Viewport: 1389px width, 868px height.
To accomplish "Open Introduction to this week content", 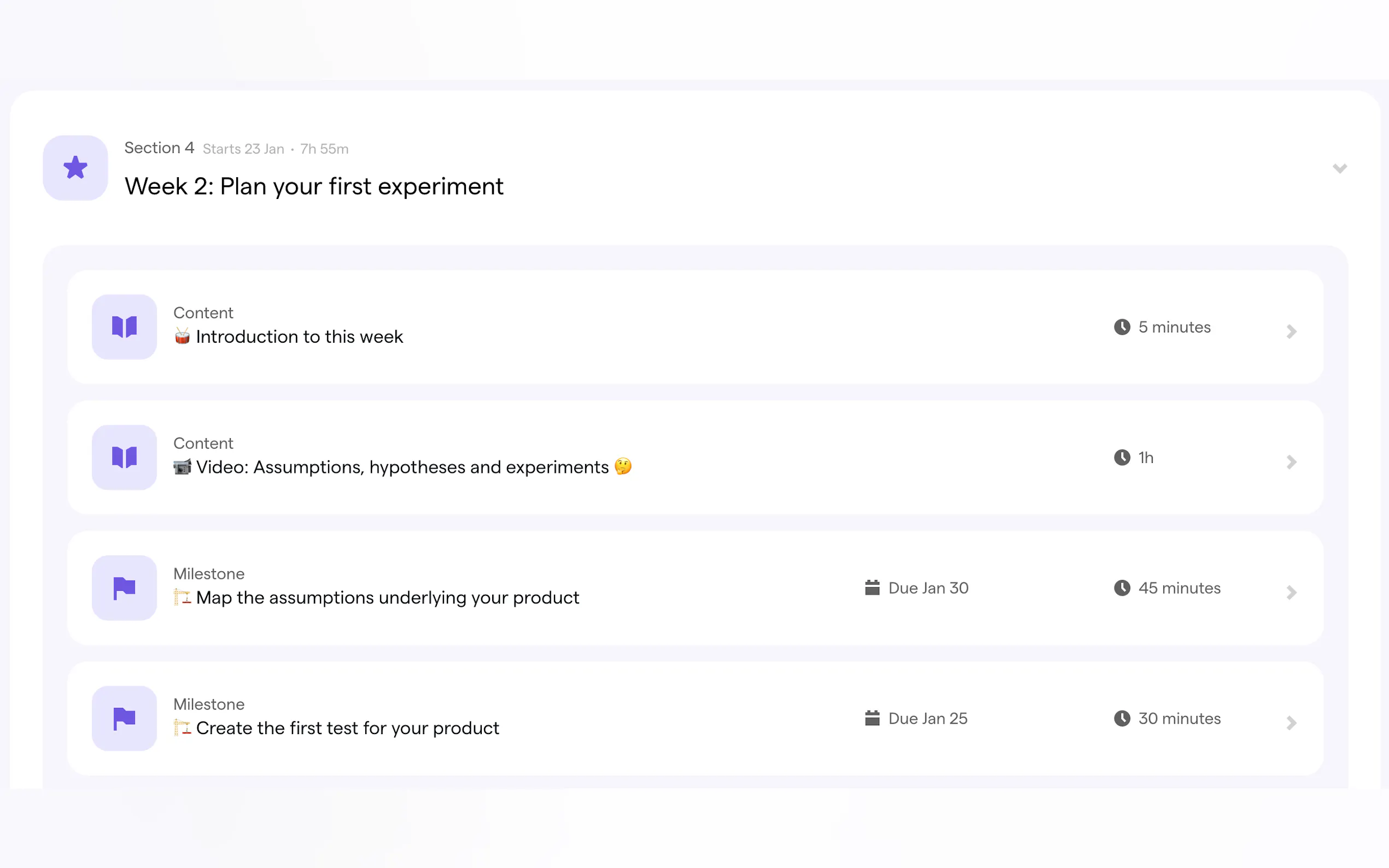I will 299,336.
